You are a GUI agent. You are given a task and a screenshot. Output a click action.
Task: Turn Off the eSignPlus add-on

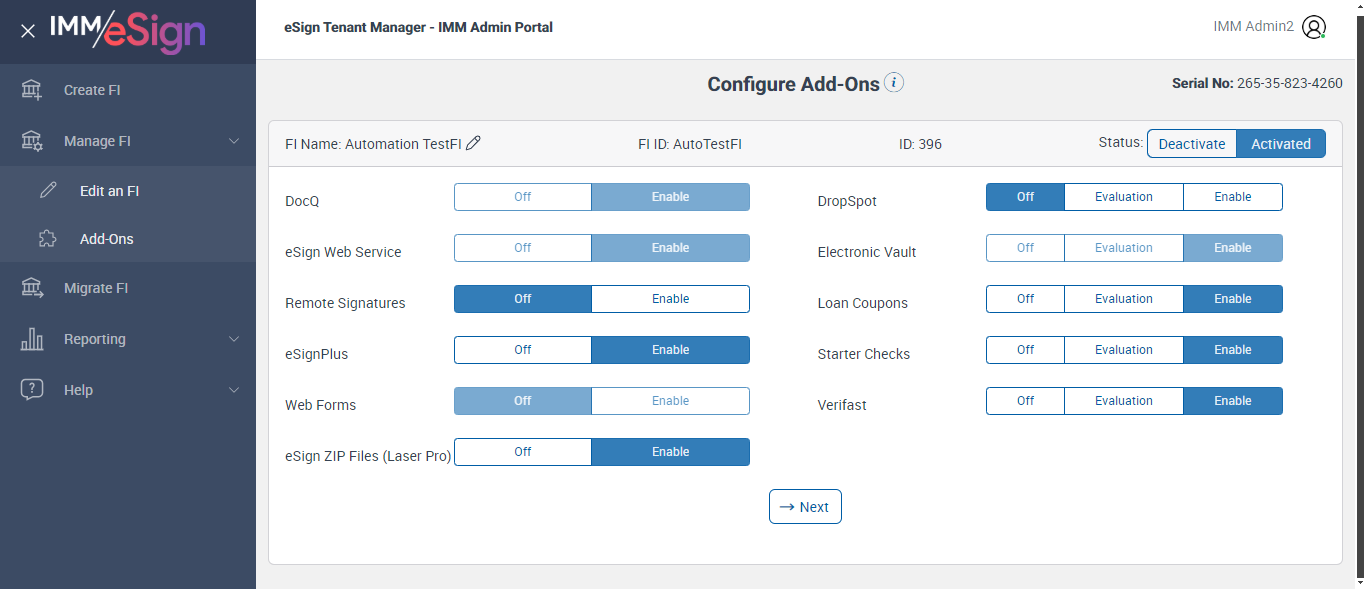pos(522,350)
